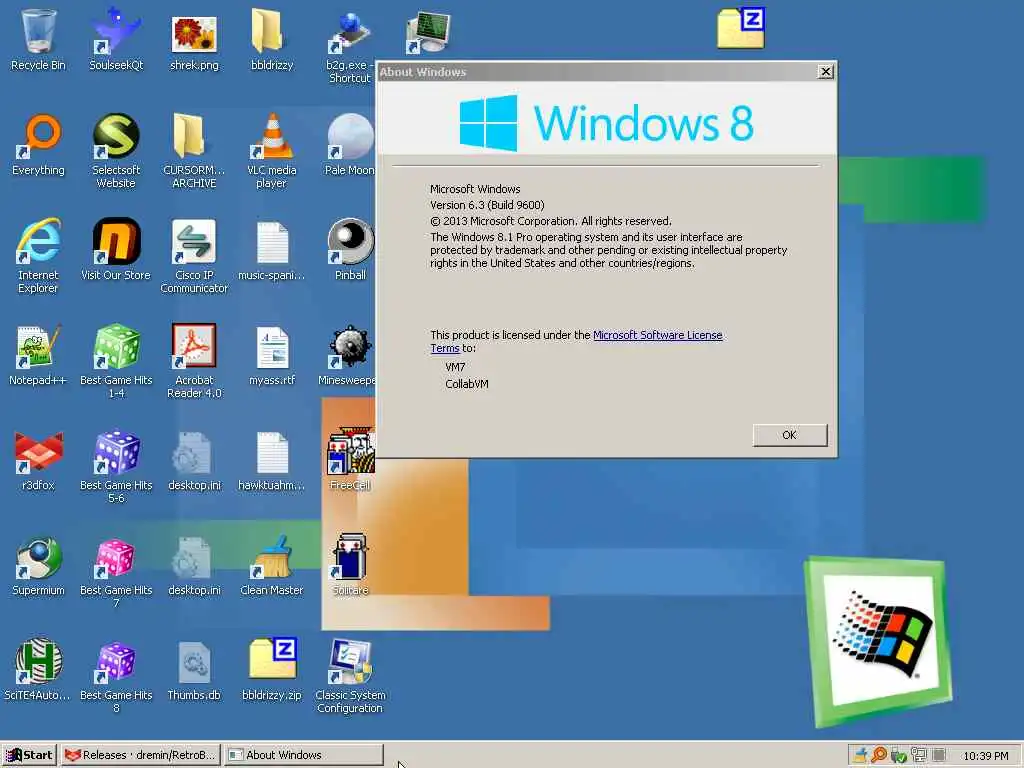Open the Selectsoft Website shortcut

click(x=116, y=150)
